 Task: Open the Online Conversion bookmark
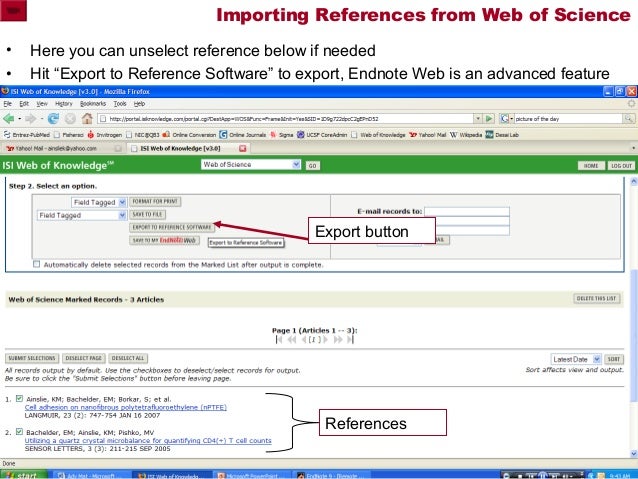tap(189, 135)
